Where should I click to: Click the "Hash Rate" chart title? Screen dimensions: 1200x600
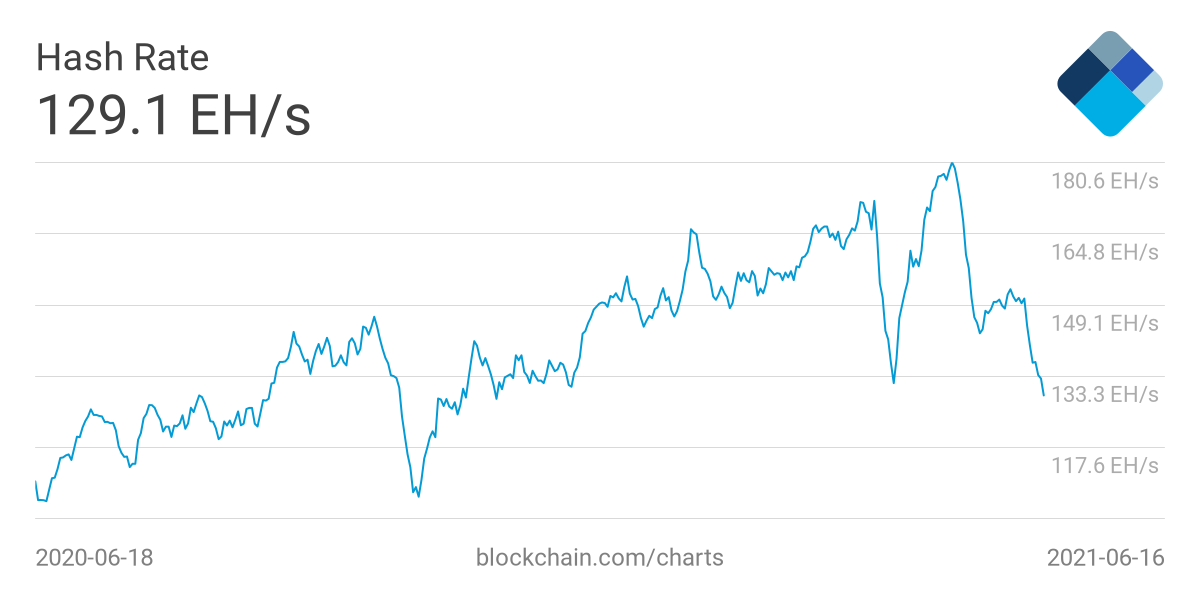coord(122,58)
